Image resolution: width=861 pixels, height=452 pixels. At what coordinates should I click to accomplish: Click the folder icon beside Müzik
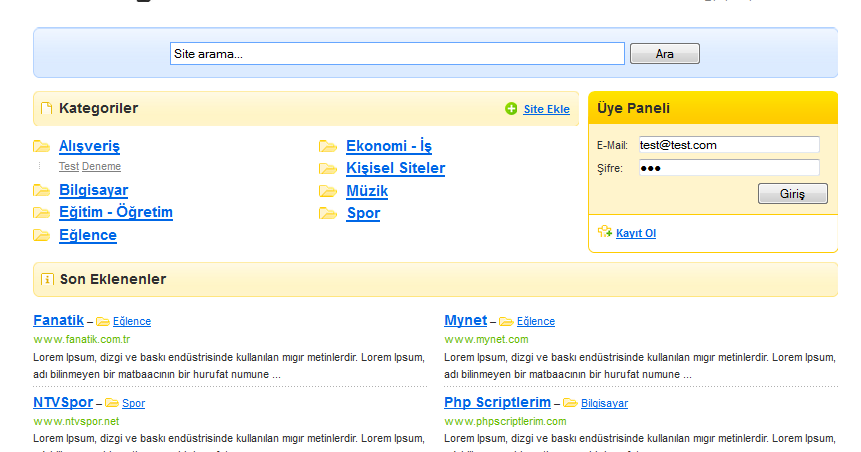click(x=328, y=191)
